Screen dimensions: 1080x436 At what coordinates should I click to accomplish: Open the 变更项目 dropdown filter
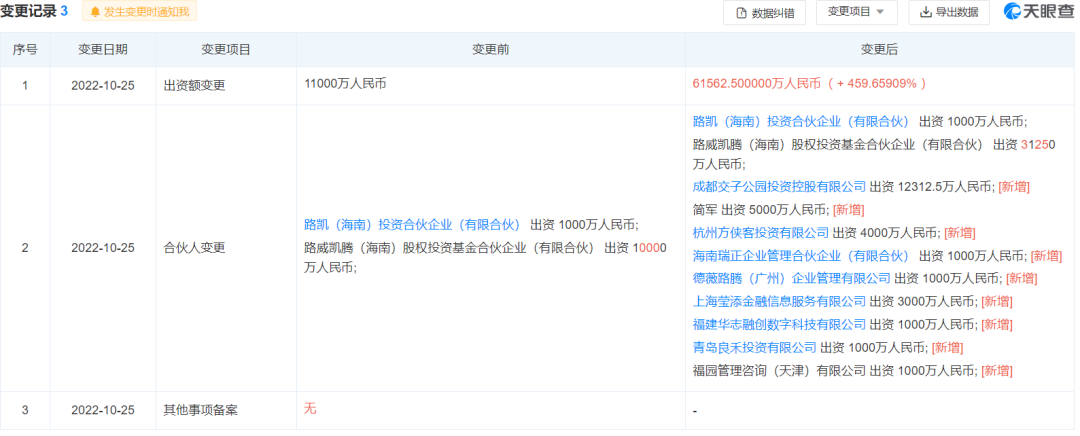(856, 12)
